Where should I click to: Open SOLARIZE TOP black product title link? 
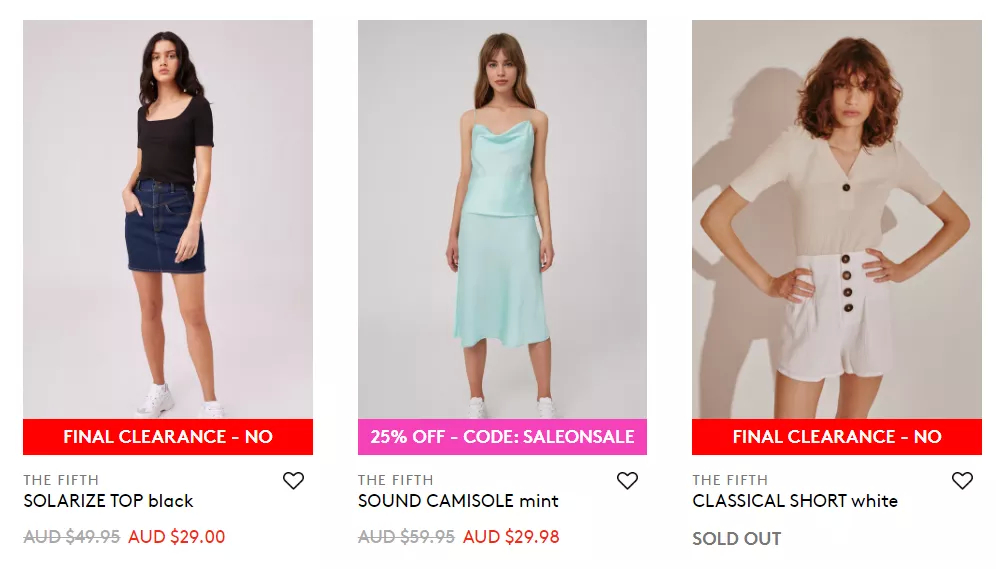pyautogui.click(x=108, y=501)
